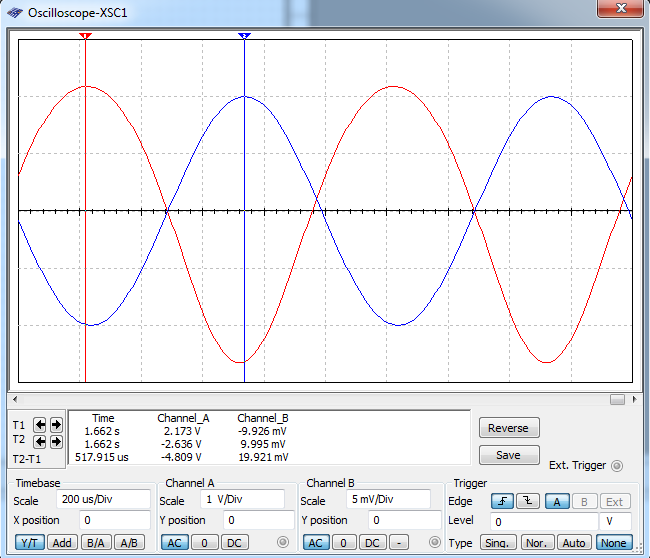Image resolution: width=650 pixels, height=558 pixels.
Task: Edit Channel B scale 5 mV/Div field
Action: 388,499
